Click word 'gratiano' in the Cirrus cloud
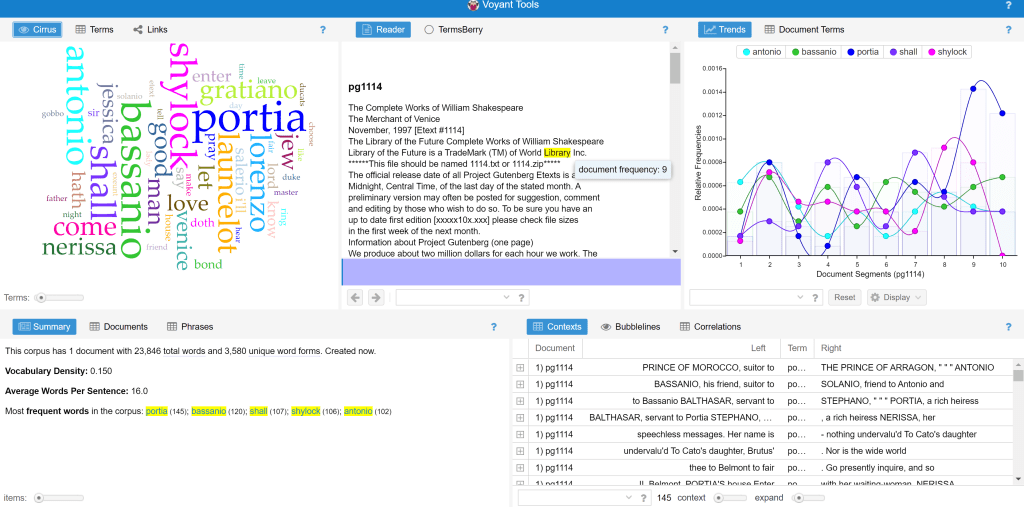This screenshot has width=1024, height=507. coord(250,92)
